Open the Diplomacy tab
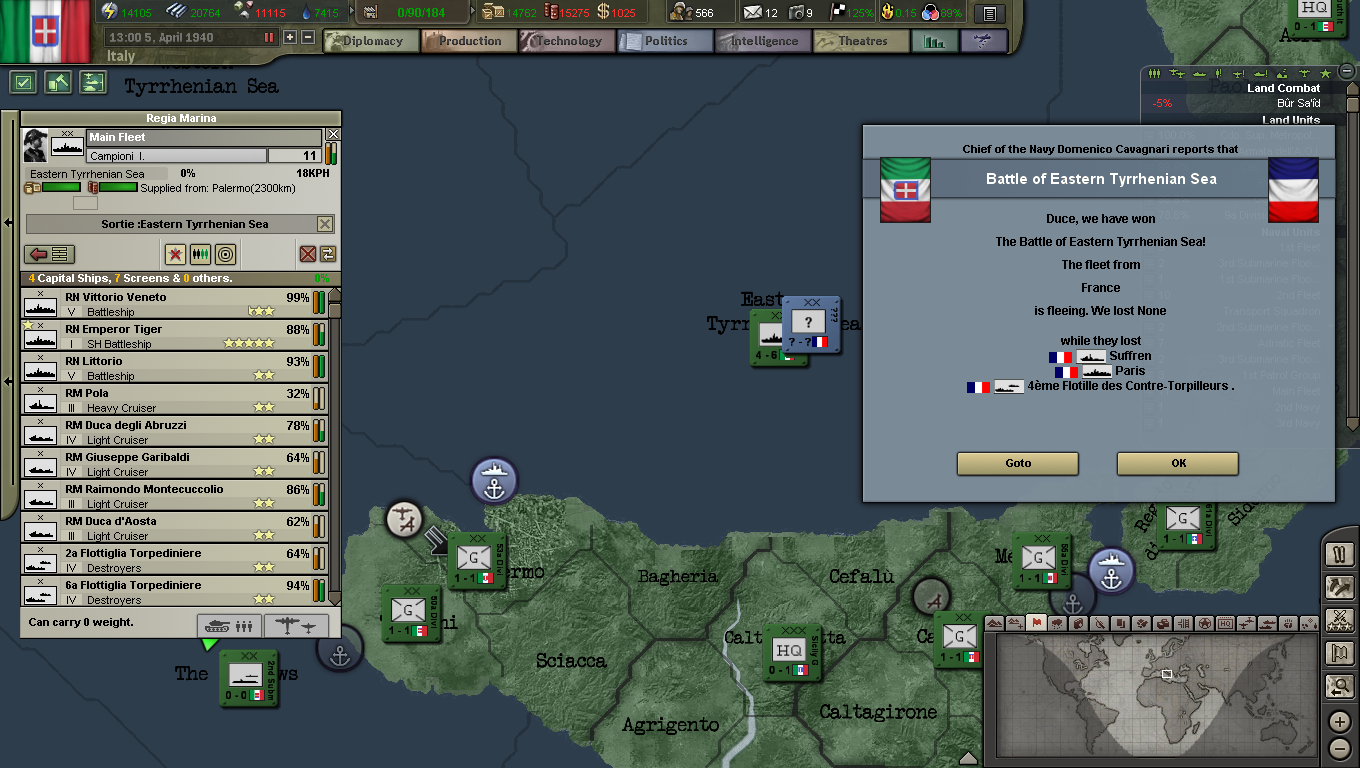Screen dimensions: 1360x768 coord(370,41)
